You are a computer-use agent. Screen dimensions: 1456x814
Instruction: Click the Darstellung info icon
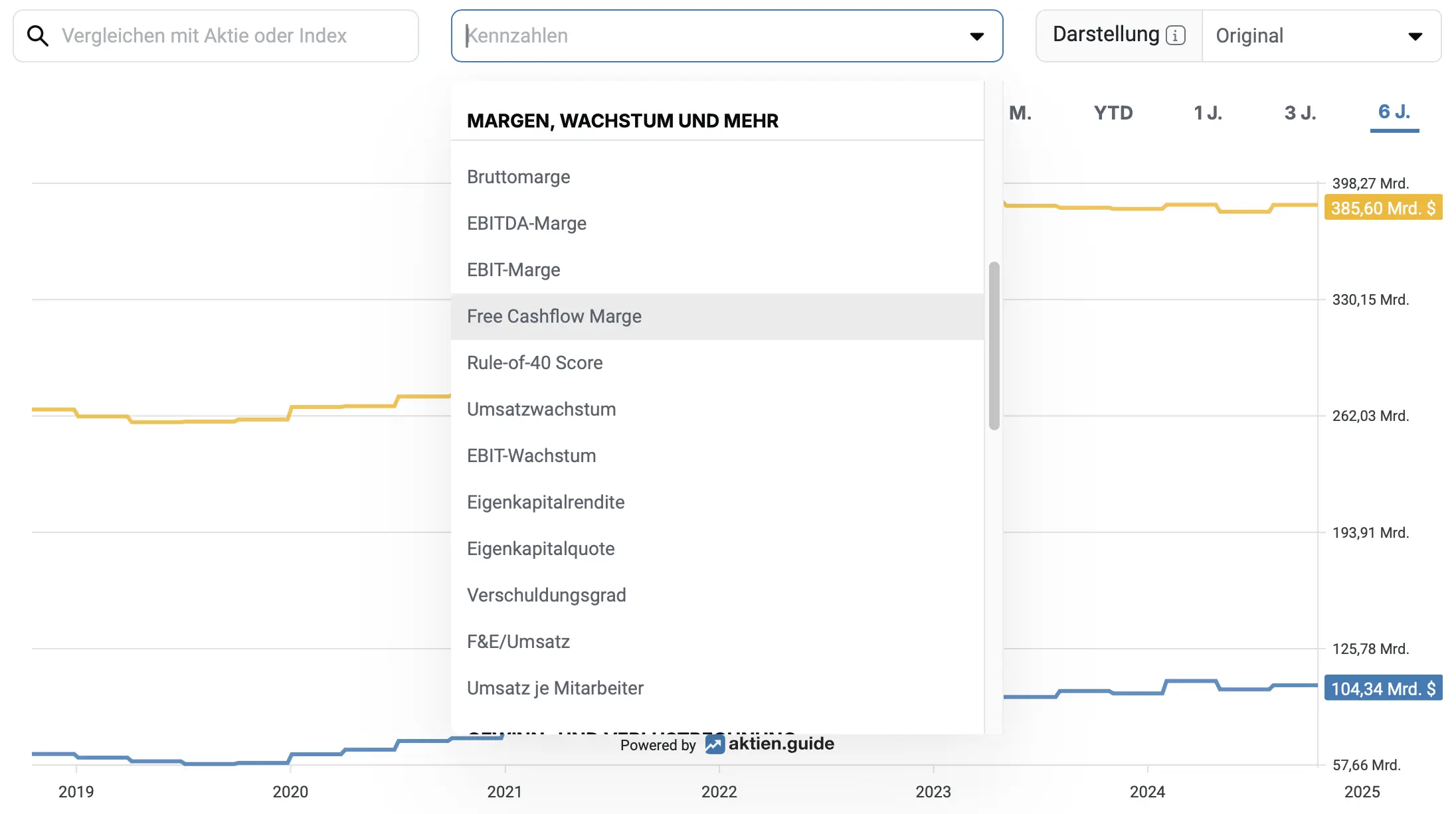click(1175, 35)
